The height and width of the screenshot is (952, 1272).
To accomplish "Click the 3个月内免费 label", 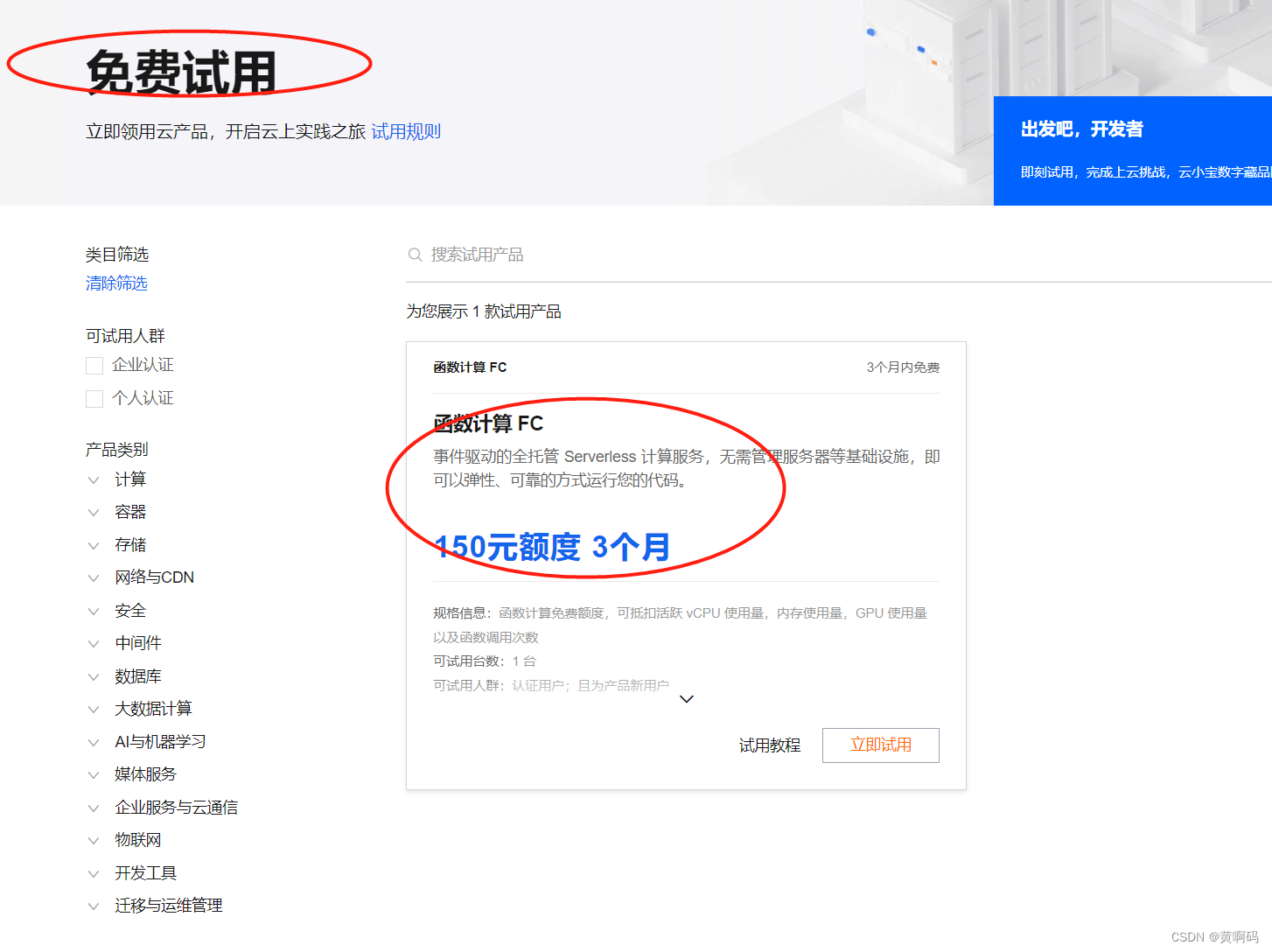I will click(x=903, y=367).
